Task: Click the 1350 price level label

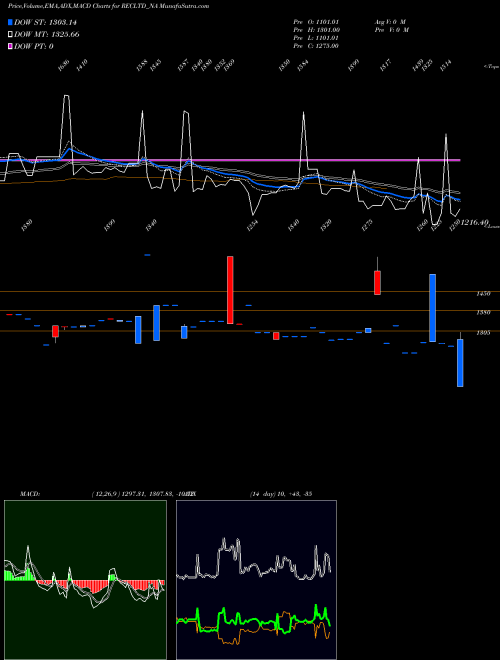Action: pyautogui.click(x=483, y=313)
